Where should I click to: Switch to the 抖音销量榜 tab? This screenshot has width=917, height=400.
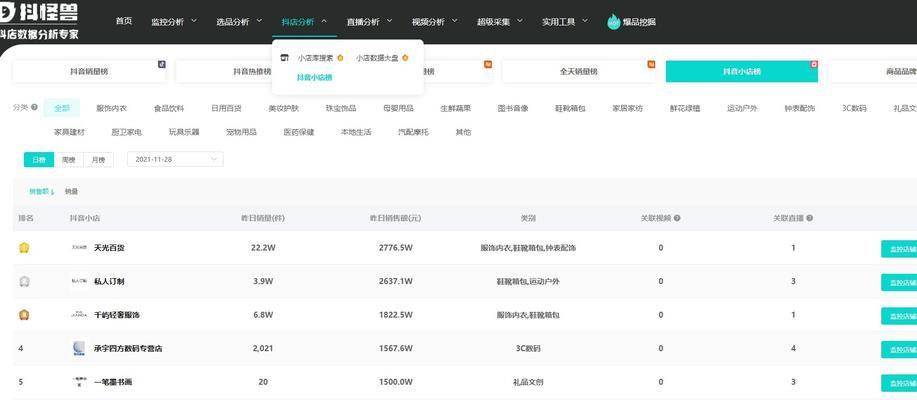(x=89, y=71)
